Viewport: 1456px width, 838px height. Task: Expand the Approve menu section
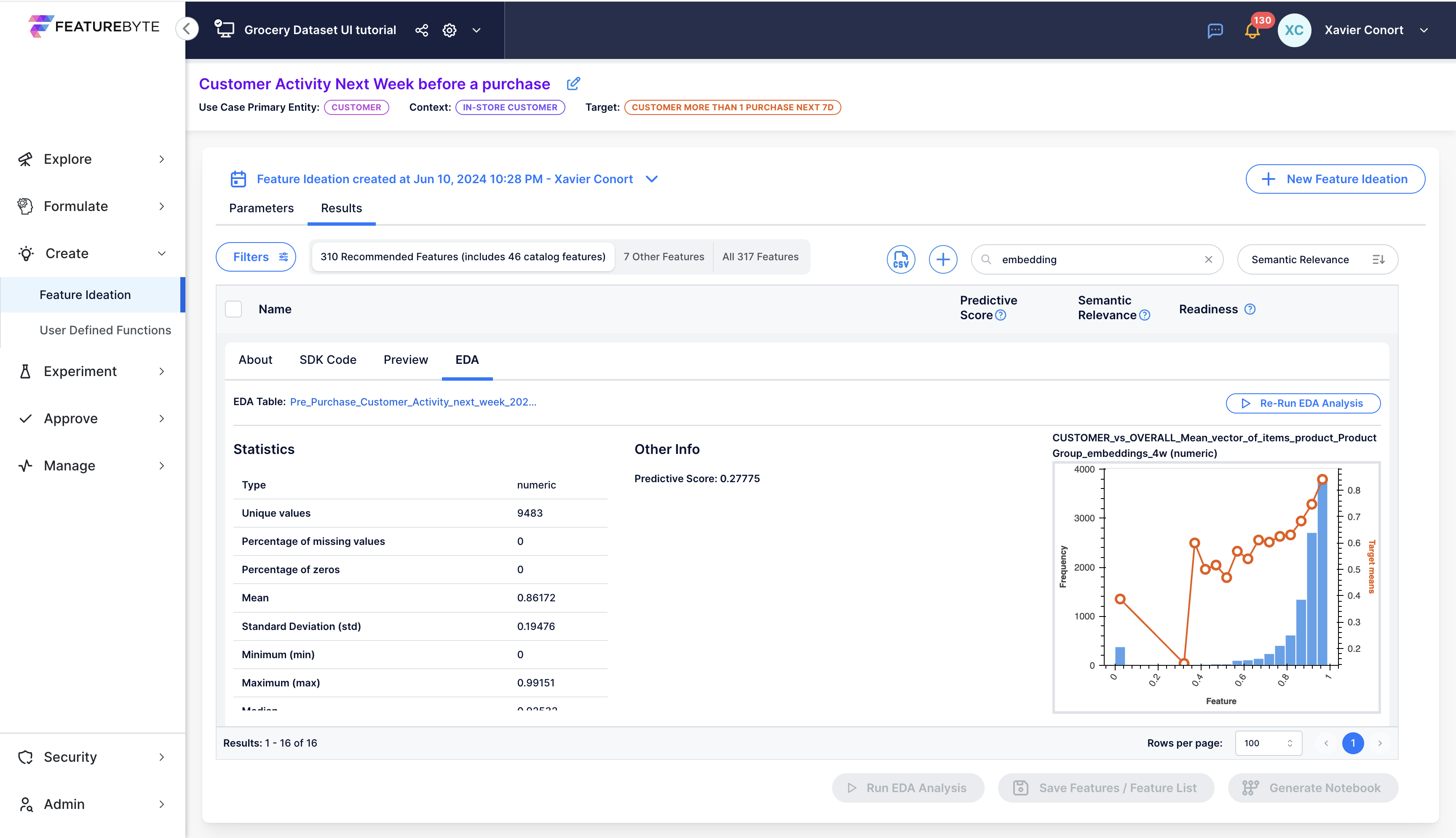pos(92,419)
